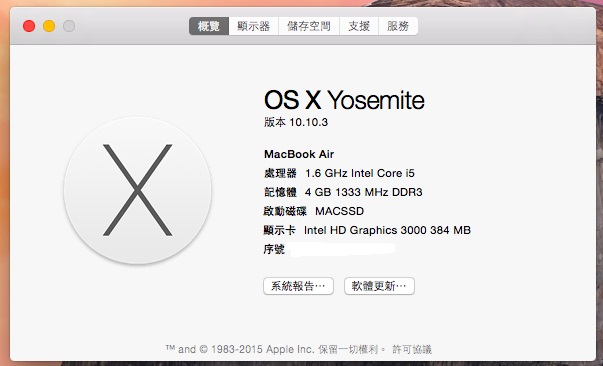This screenshot has height=366, width=603.
Task: Click the 序號 serial number label
Action: coord(274,250)
